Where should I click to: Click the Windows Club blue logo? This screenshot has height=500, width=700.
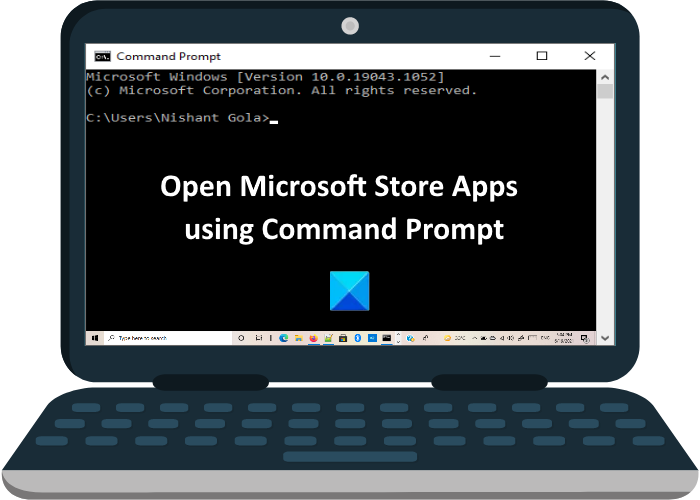coord(350,291)
